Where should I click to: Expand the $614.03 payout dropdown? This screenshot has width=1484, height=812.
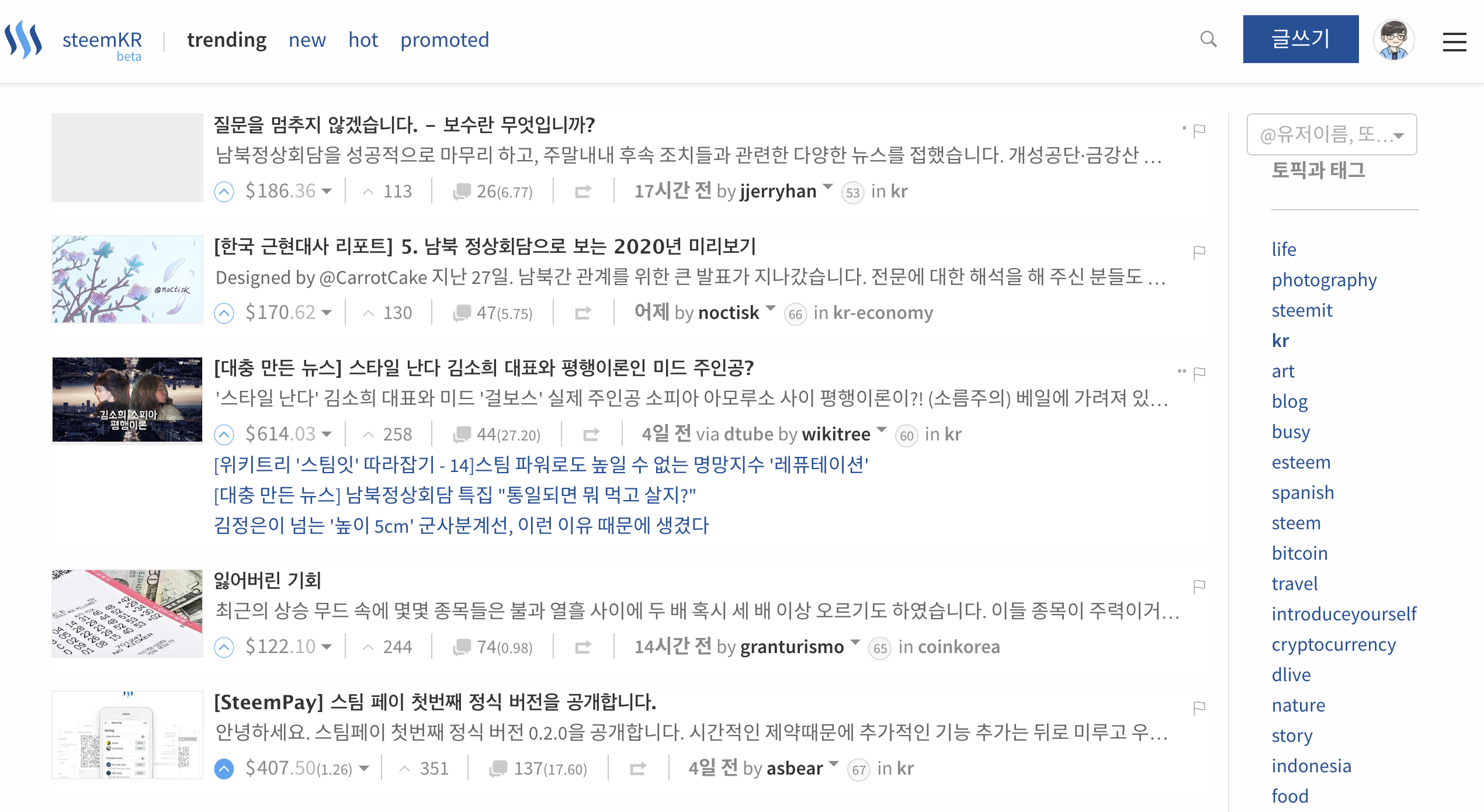coord(327,434)
